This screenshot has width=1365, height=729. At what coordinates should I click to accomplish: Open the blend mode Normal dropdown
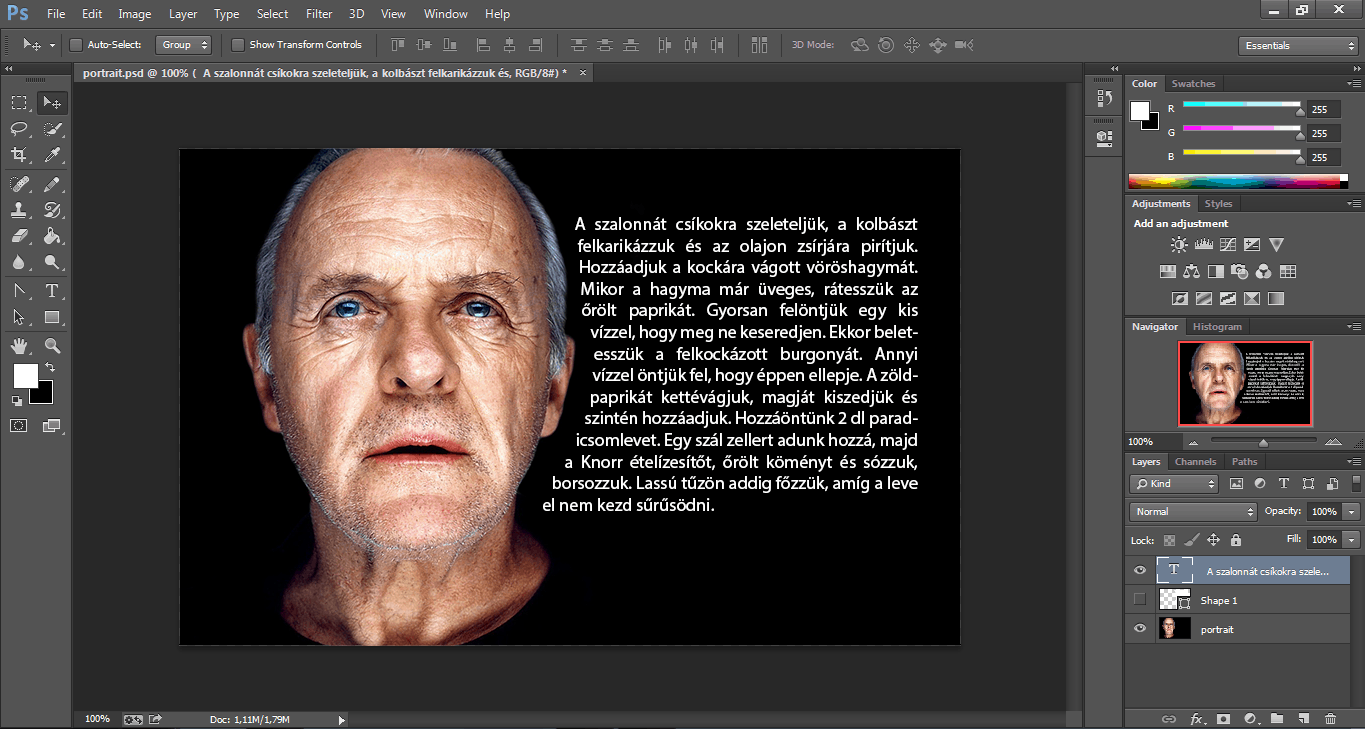(x=1193, y=511)
